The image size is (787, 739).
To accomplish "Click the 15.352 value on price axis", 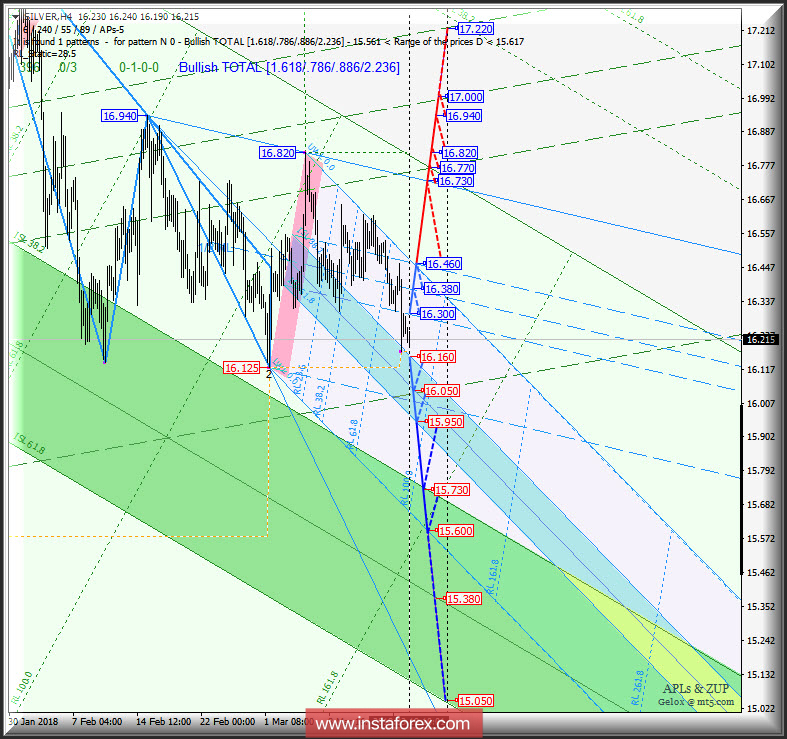I will click(x=760, y=606).
